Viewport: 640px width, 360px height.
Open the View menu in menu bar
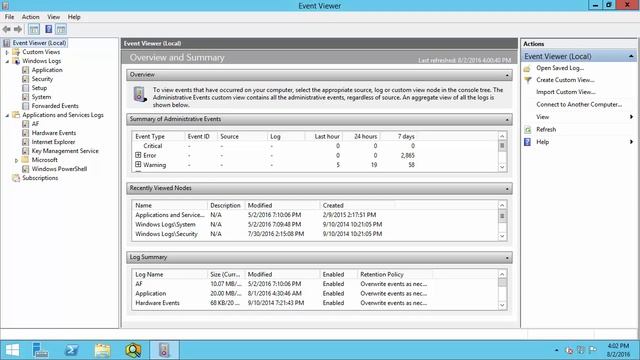(53, 17)
